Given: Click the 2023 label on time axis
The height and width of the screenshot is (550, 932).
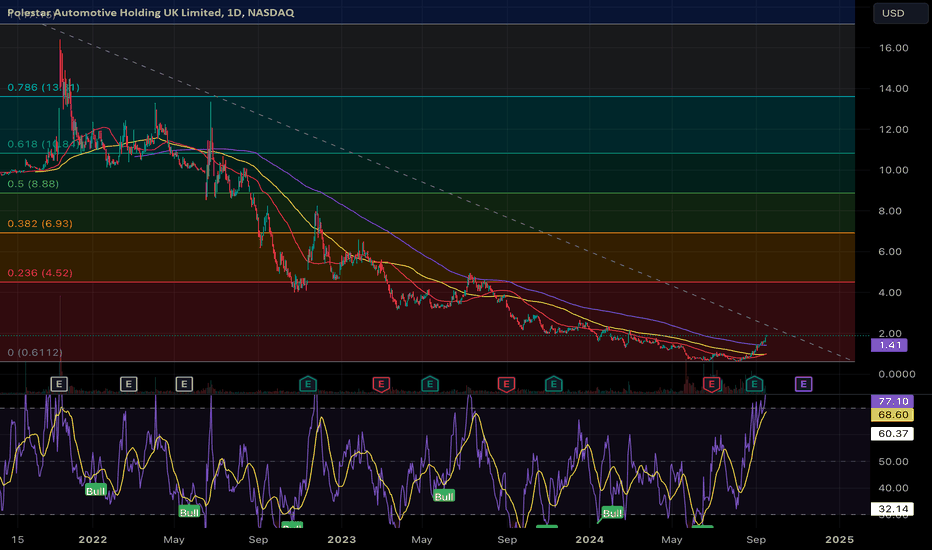Looking at the screenshot, I should 342,540.
